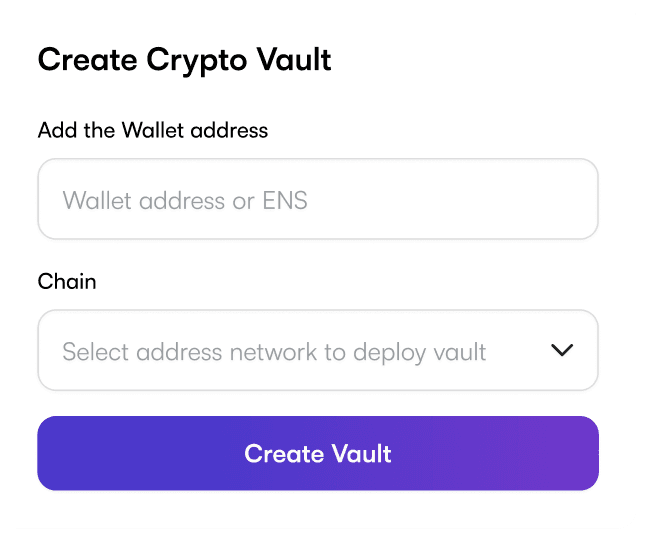The width and height of the screenshot is (648, 541).
Task: Show the list of networks to deploy vault
Action: pyautogui.click(x=317, y=350)
